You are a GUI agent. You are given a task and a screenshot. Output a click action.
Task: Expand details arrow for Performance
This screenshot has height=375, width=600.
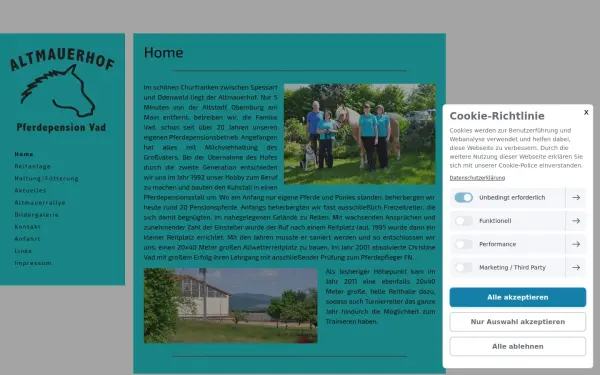tap(576, 244)
